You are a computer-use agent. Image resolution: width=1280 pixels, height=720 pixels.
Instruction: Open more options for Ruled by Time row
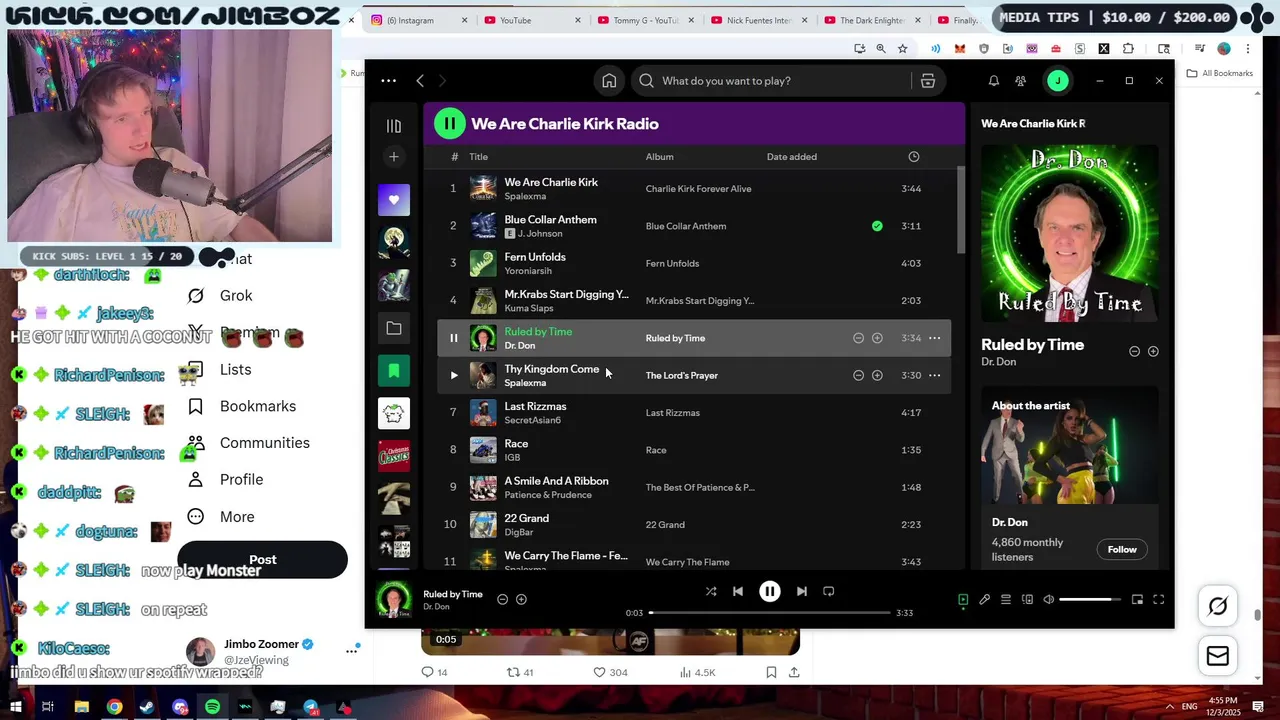(x=934, y=338)
